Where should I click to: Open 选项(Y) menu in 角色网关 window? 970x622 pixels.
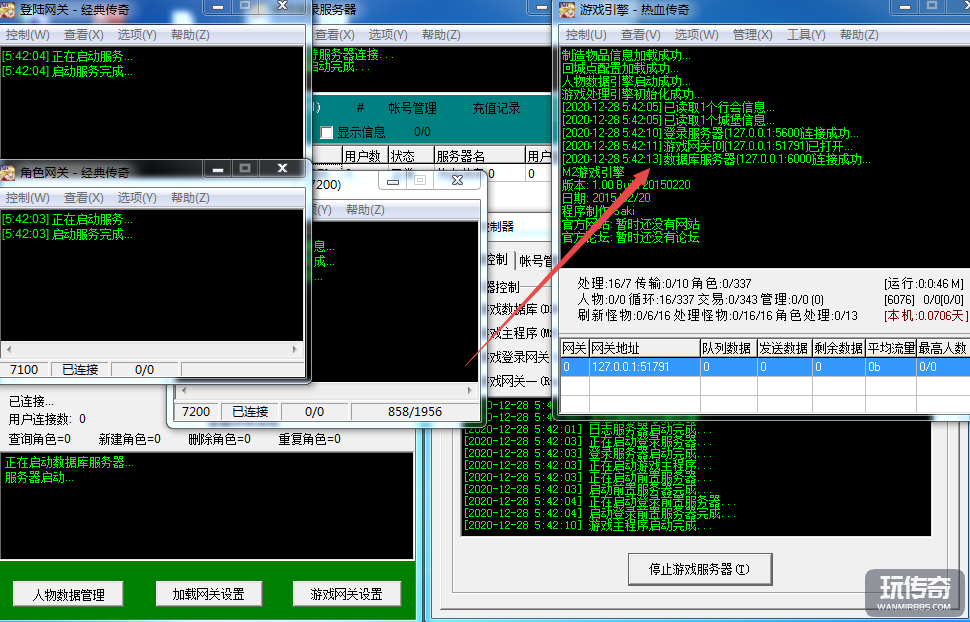[137, 197]
